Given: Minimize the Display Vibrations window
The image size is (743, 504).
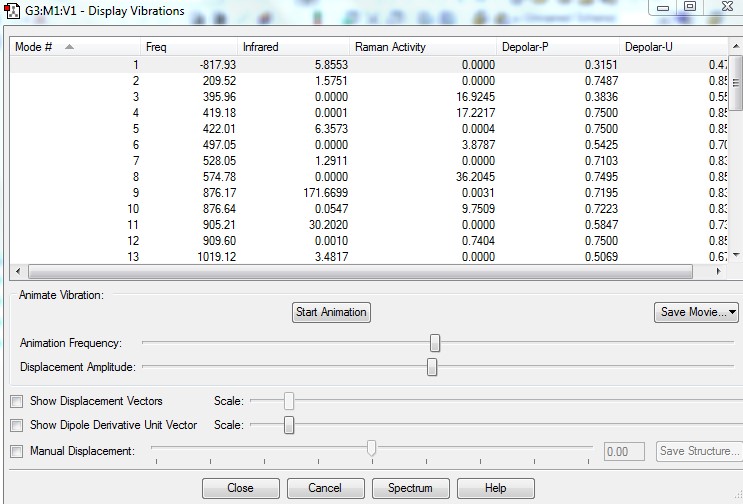Looking at the screenshot, I should click(x=663, y=7).
